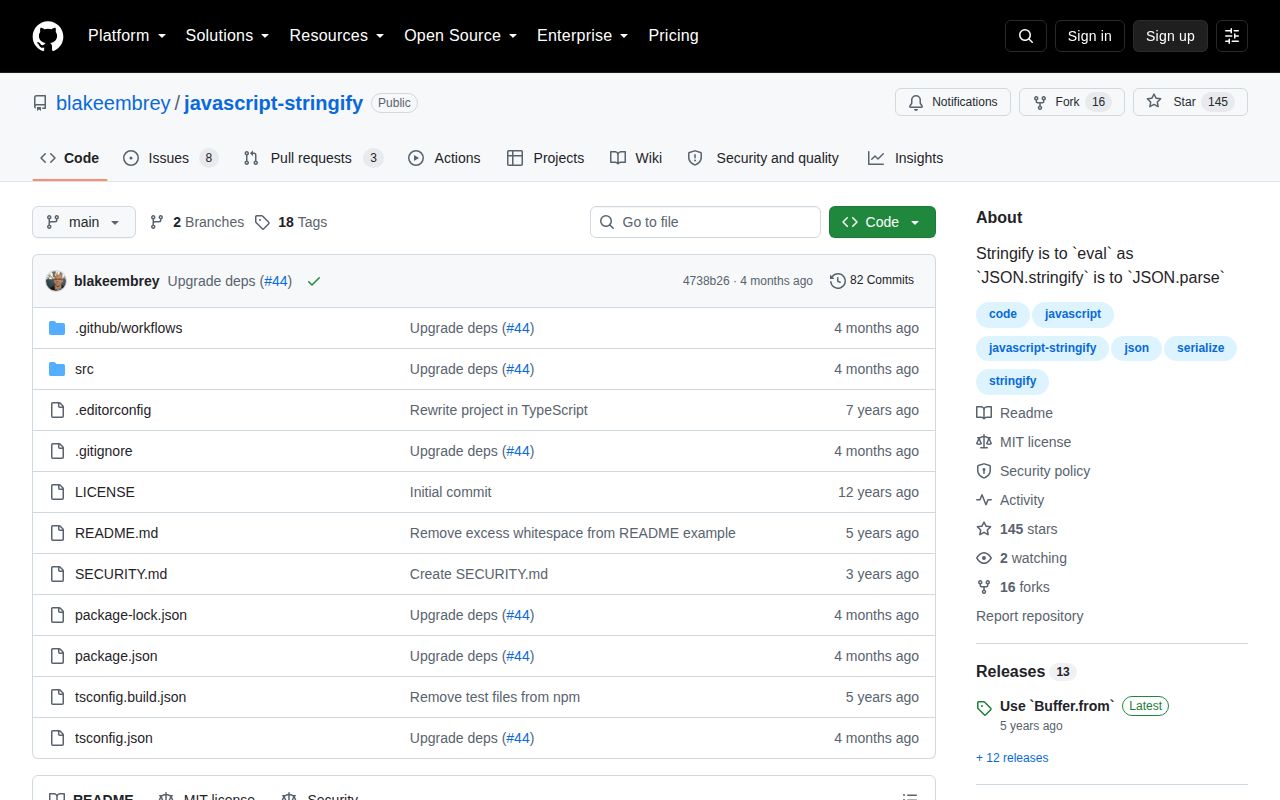Open 'Rewrite project in TypeScript' commit message

(x=499, y=410)
